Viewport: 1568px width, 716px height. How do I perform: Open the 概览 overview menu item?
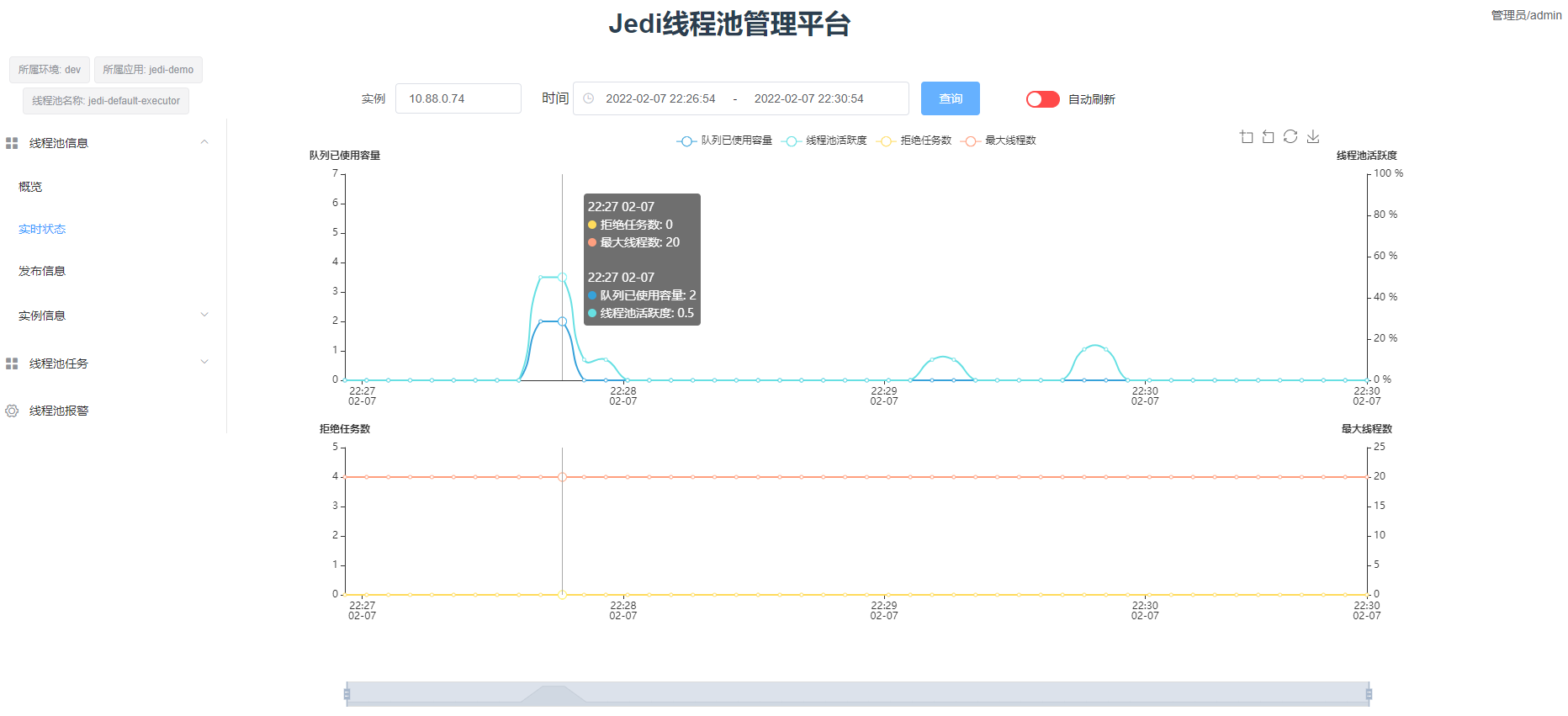[x=30, y=187]
